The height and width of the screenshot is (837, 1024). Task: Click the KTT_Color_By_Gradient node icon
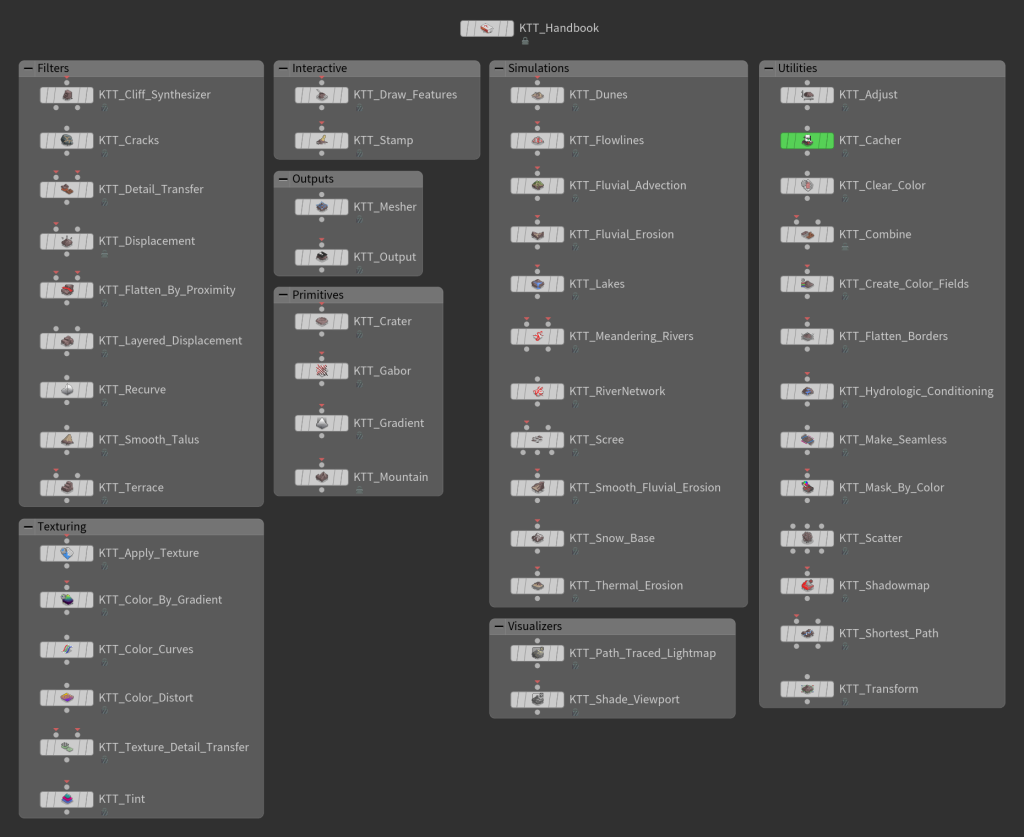(x=66, y=600)
